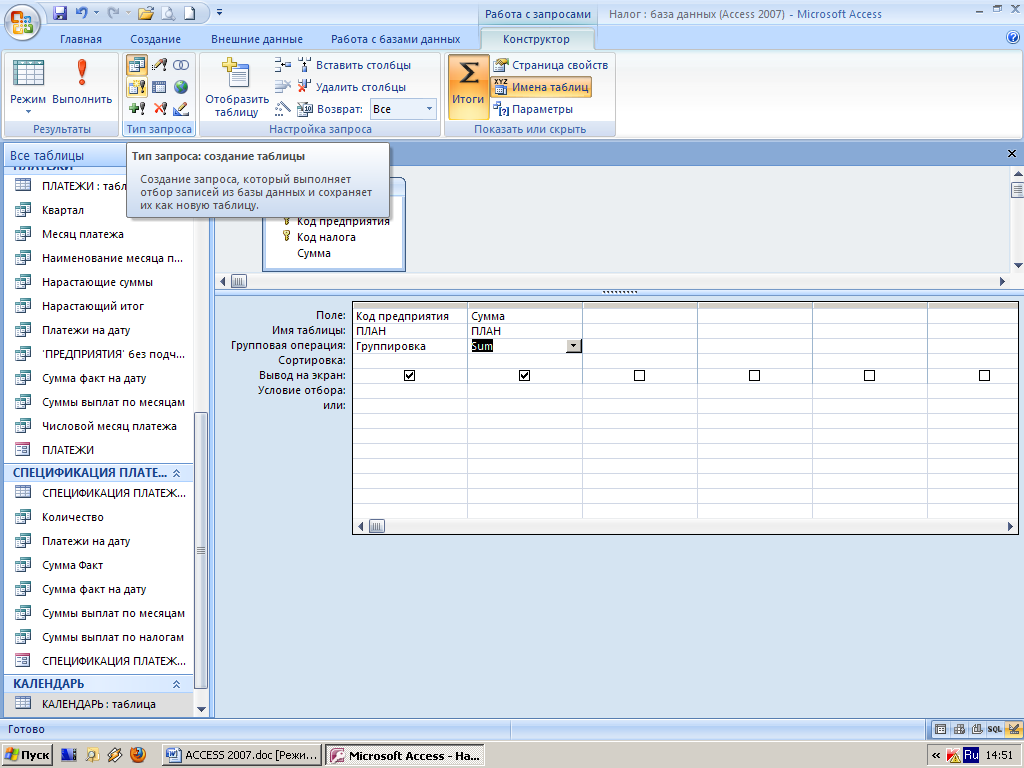
Task: Open Access help question mark icon
Action: click(1013, 38)
